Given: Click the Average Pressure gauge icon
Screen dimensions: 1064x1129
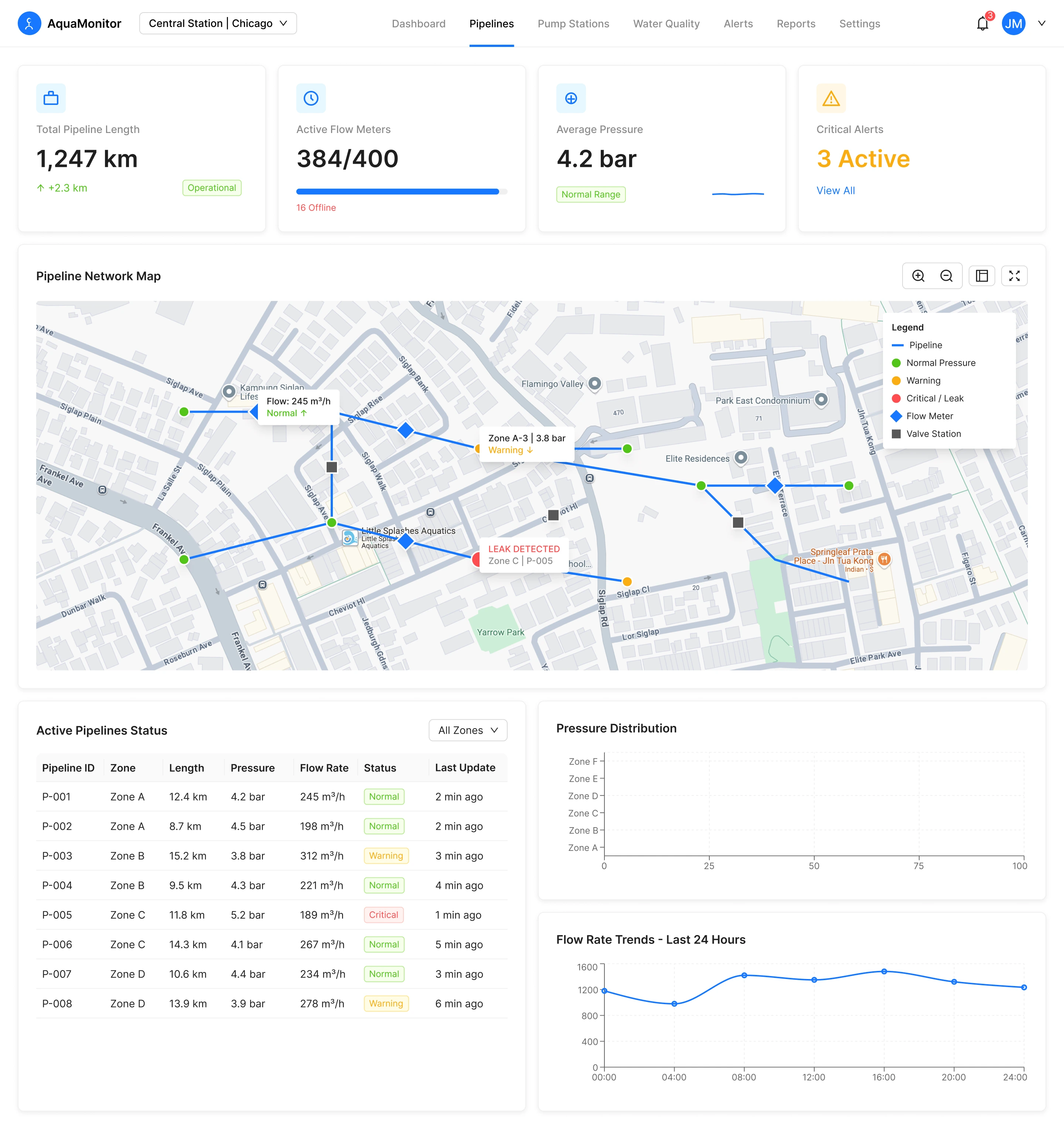Looking at the screenshot, I should click(571, 98).
